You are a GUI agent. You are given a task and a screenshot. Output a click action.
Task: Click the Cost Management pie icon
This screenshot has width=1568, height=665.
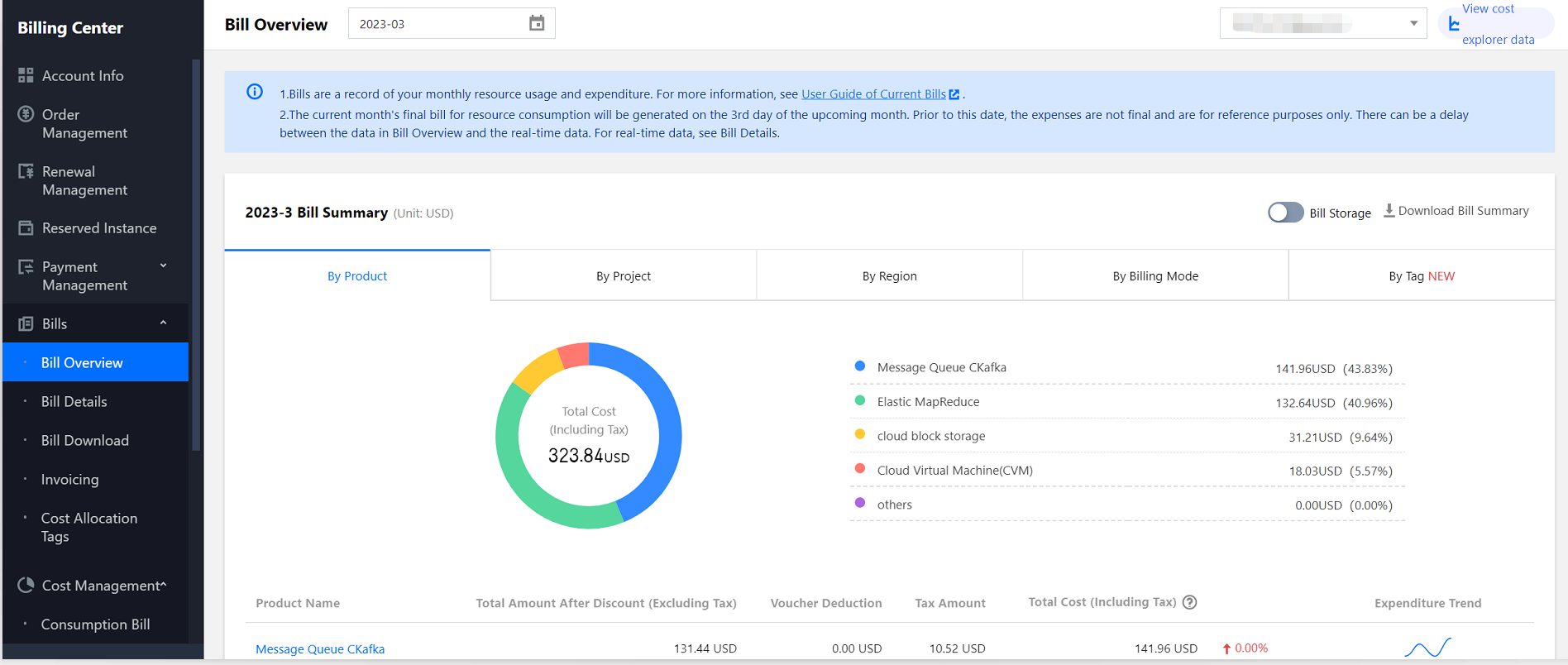26,585
